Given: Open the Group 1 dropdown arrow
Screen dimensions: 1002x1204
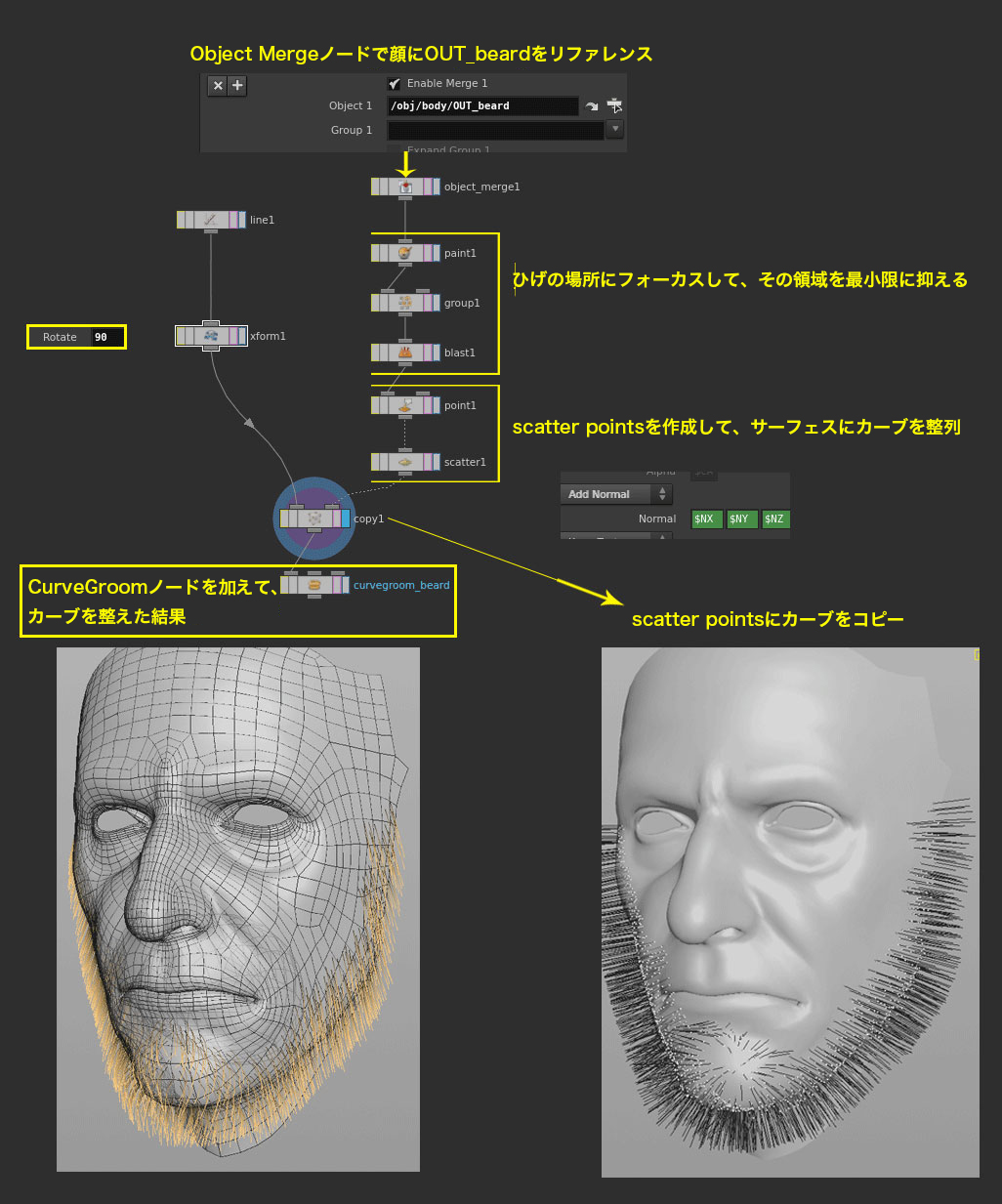Looking at the screenshot, I should (615, 129).
